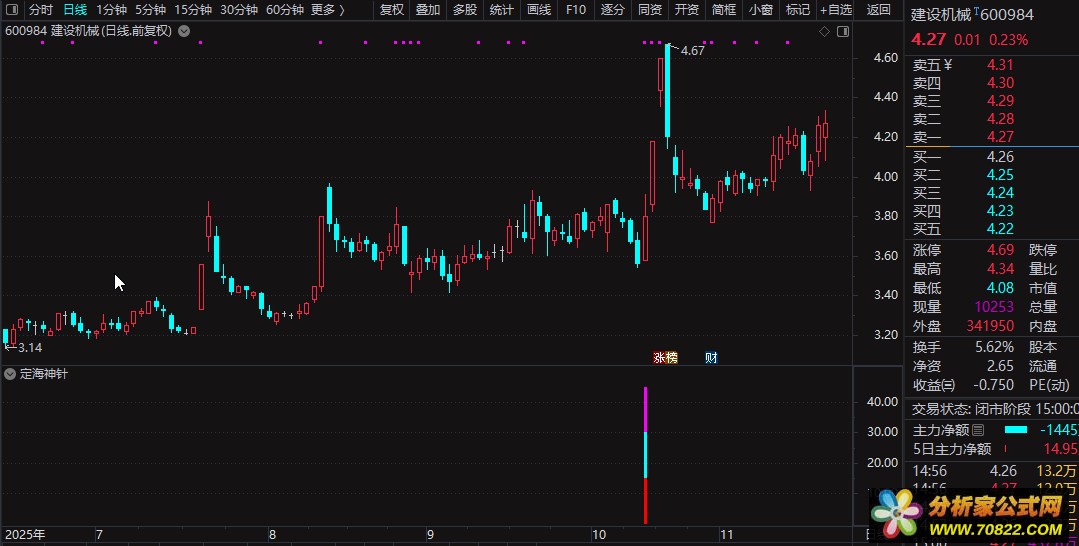Click the 标记 mark button
This screenshot has height=546, width=1079.
pyautogui.click(x=798, y=10)
